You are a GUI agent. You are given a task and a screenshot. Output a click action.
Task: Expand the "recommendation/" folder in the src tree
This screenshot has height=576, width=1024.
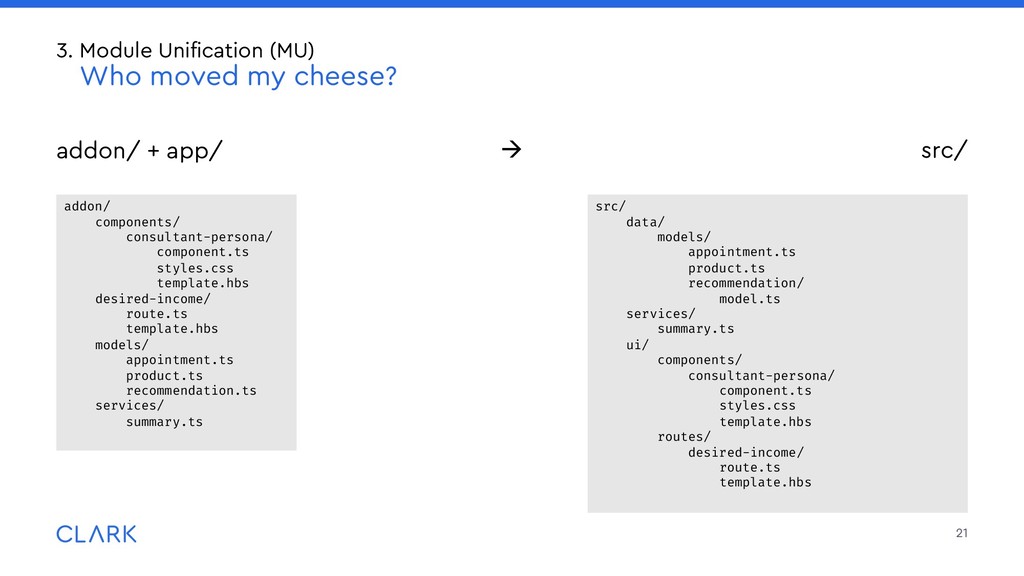point(745,283)
